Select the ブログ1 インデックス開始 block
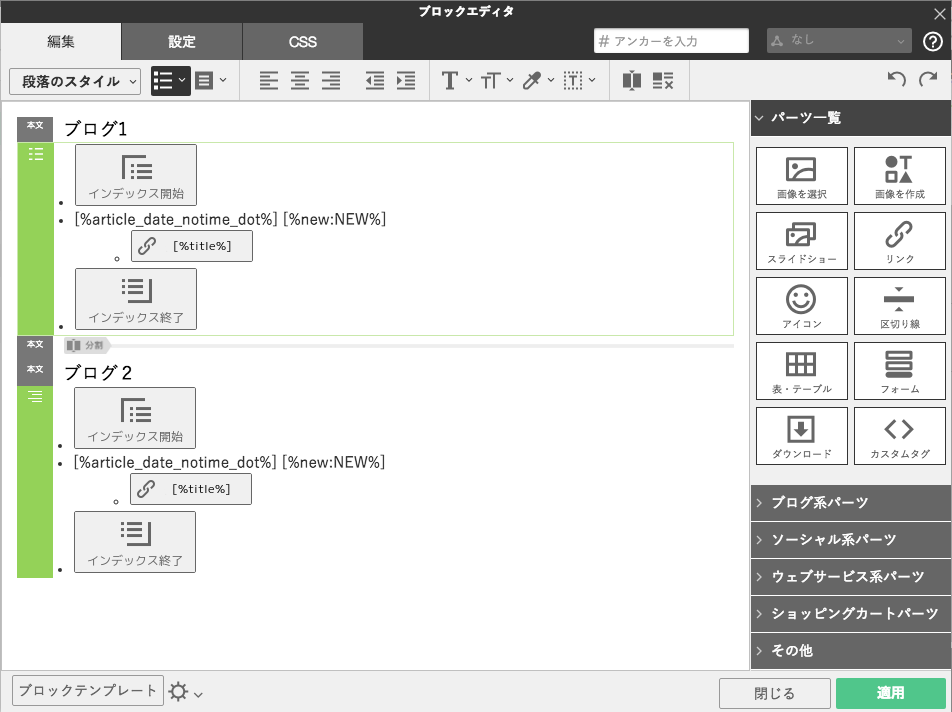952x712 pixels. pos(136,175)
